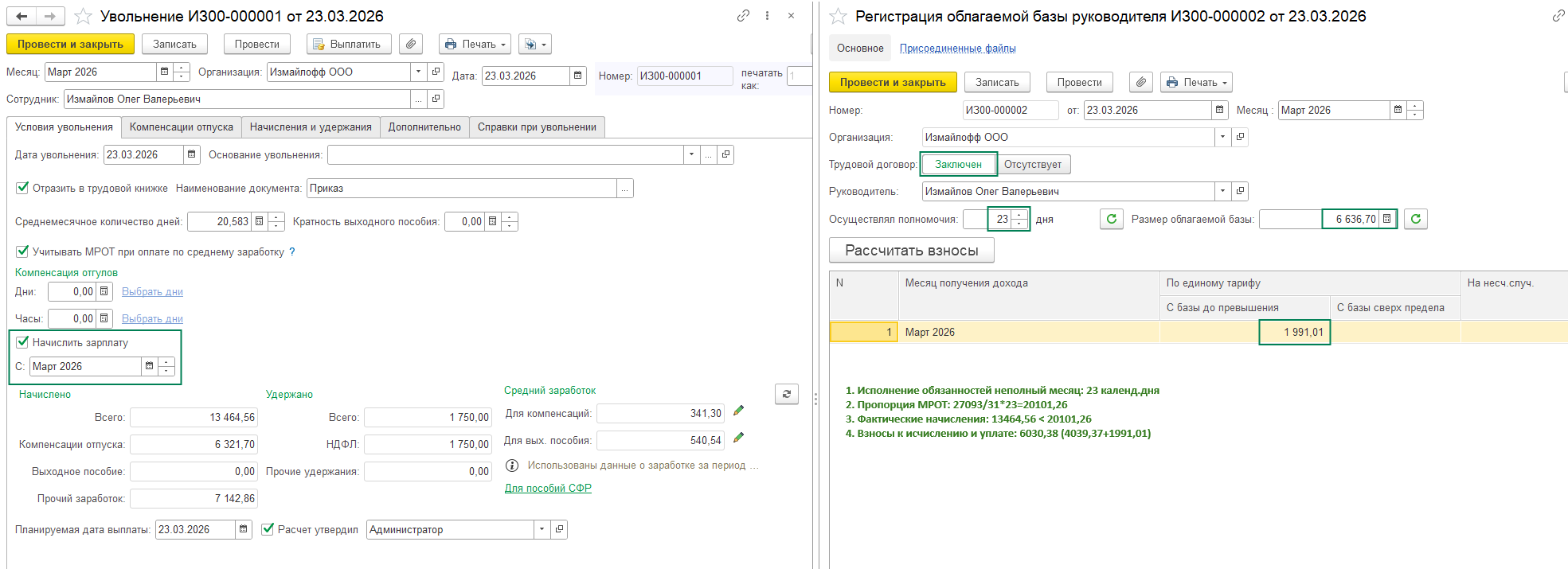Click Провести и закрыть in Увольнение
The width and height of the screenshot is (1568, 569).
click(70, 44)
